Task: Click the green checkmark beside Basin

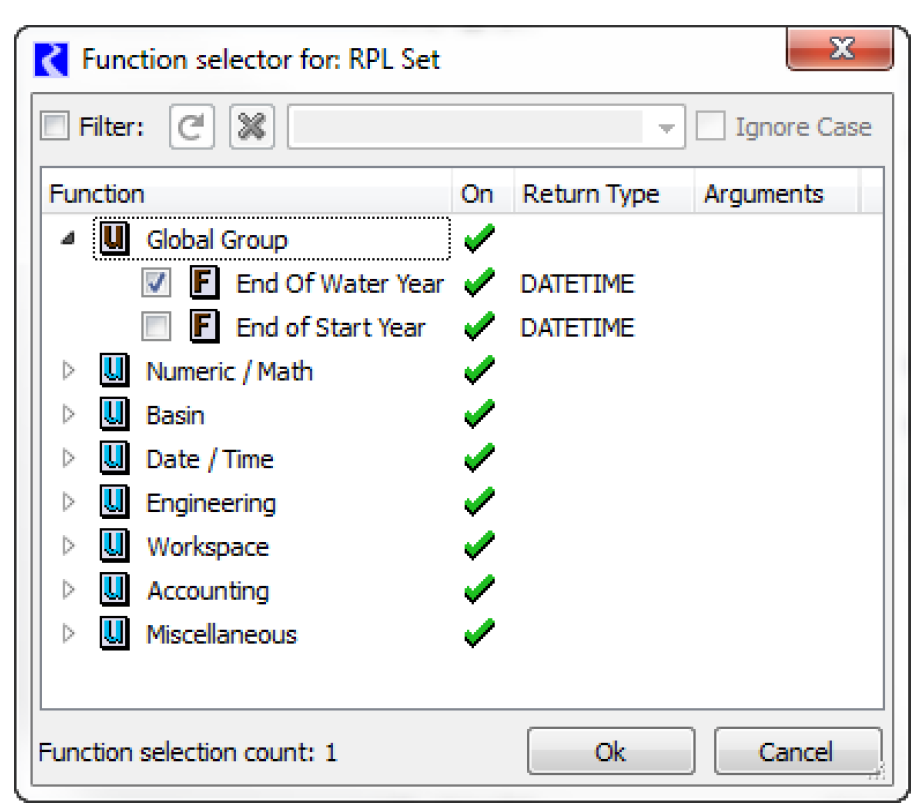Action: (480, 416)
